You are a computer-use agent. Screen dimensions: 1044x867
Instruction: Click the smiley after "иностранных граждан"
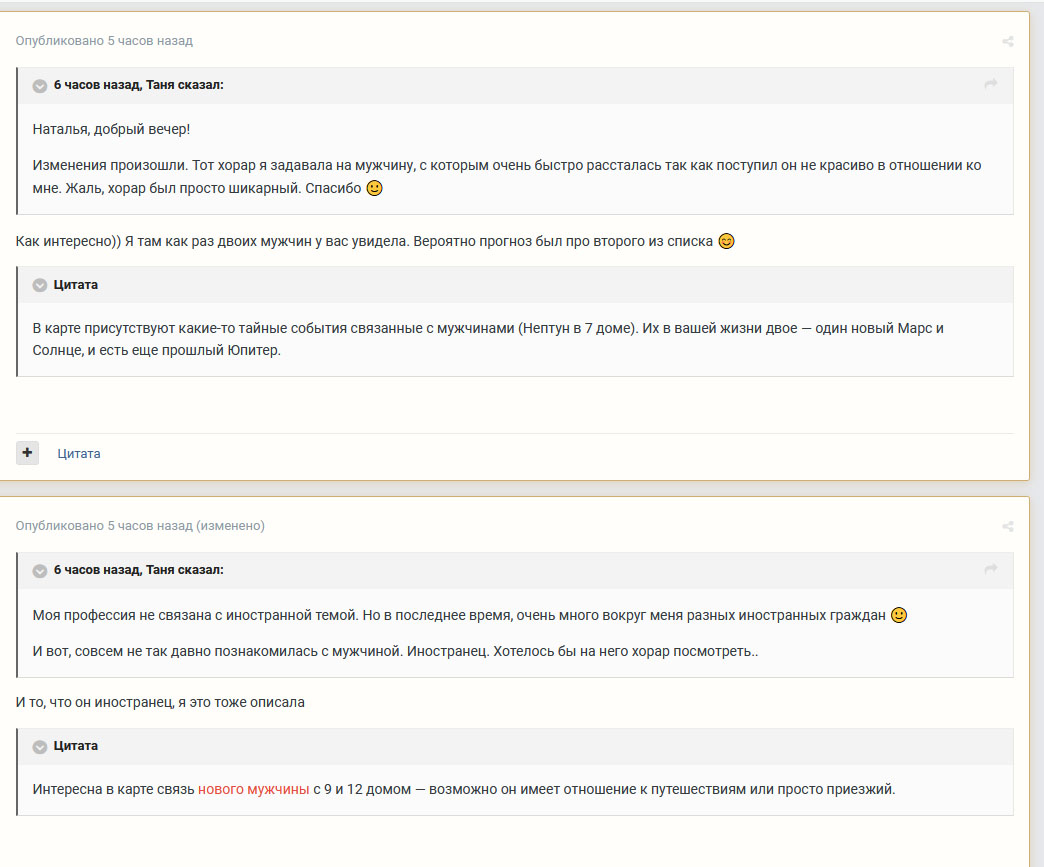(899, 615)
